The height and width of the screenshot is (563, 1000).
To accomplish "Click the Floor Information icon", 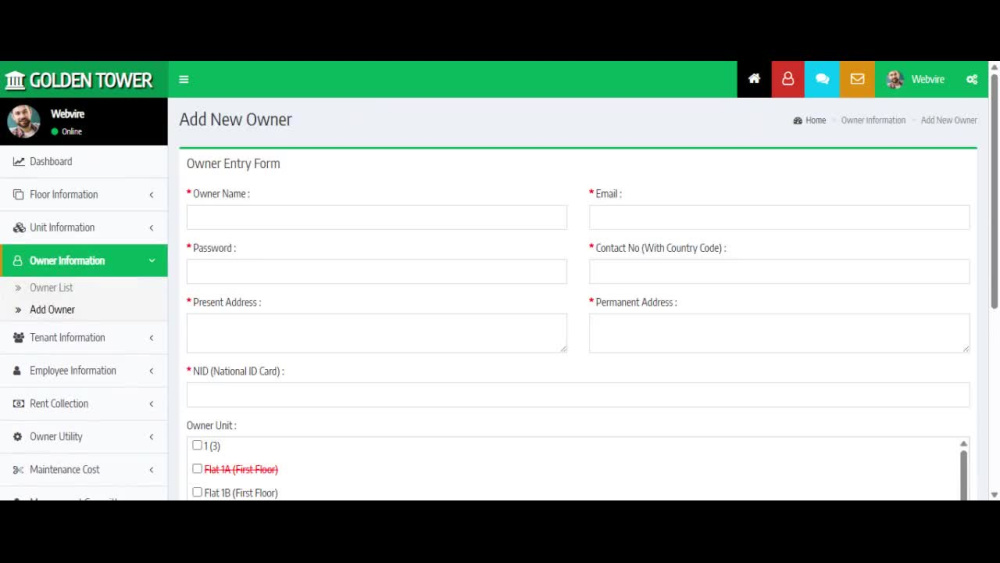I will 18,194.
